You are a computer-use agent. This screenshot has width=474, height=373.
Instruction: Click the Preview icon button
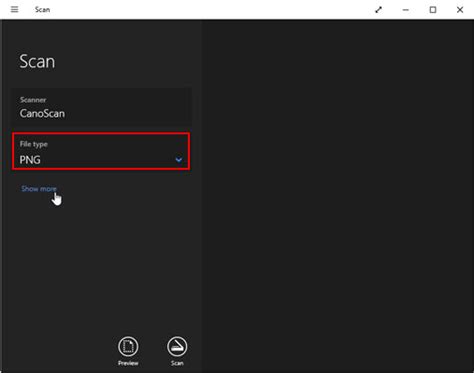click(128, 347)
